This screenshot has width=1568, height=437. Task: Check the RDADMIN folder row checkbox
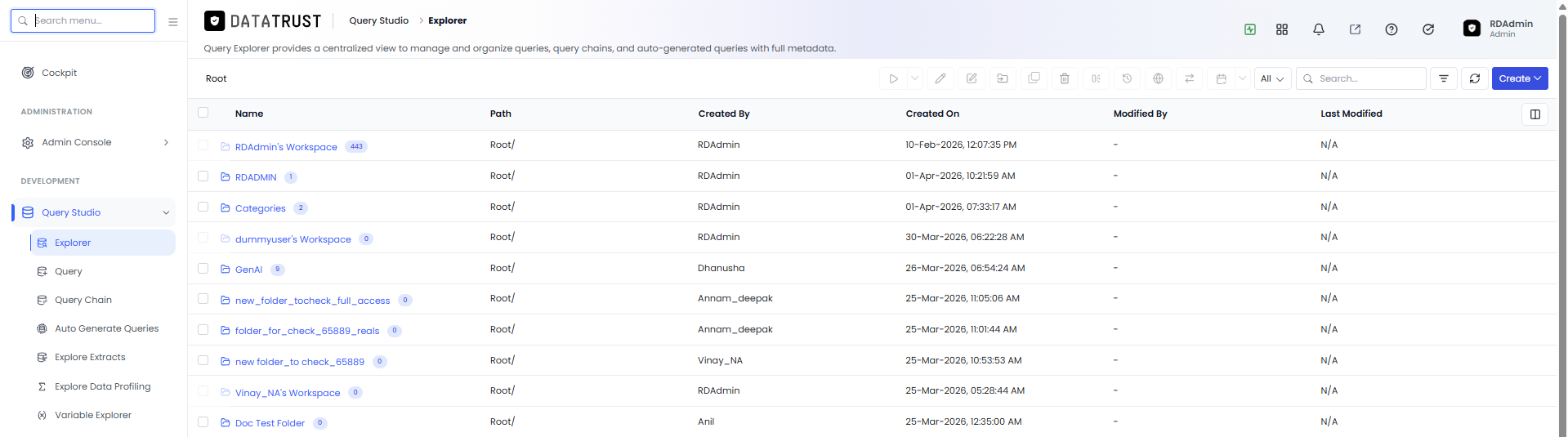[203, 176]
